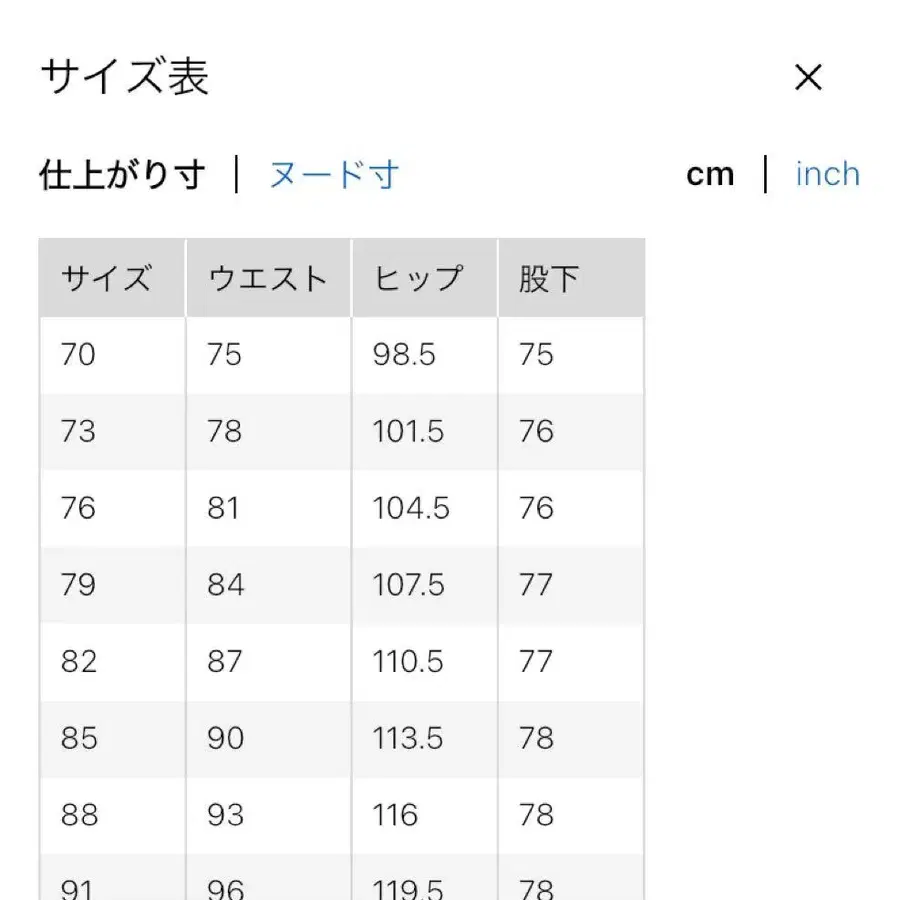Image resolution: width=900 pixels, height=900 pixels.
Task: Switch units to cm
Action: [711, 174]
